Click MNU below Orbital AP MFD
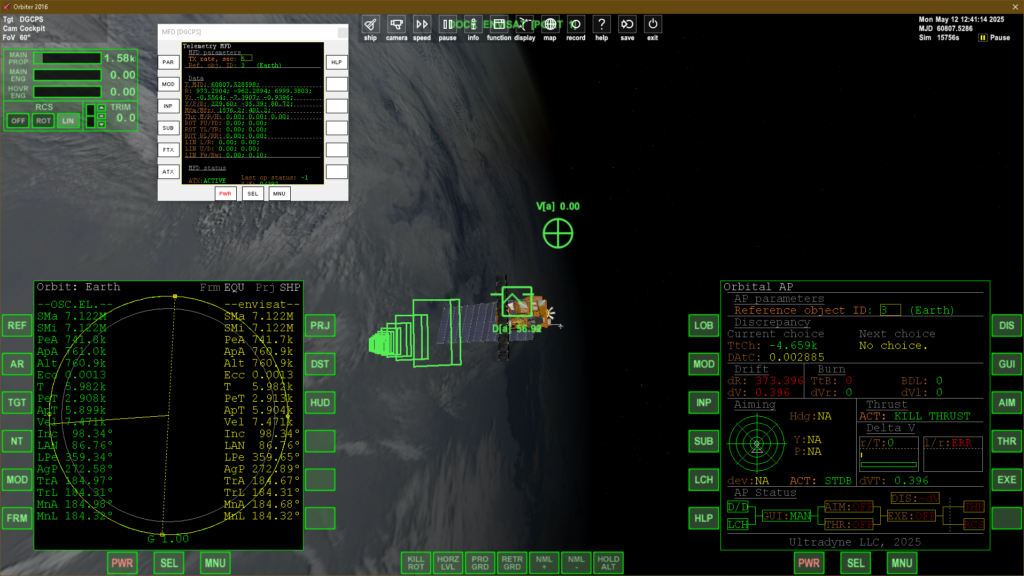Screen dimensions: 1024x576 (x=902, y=563)
